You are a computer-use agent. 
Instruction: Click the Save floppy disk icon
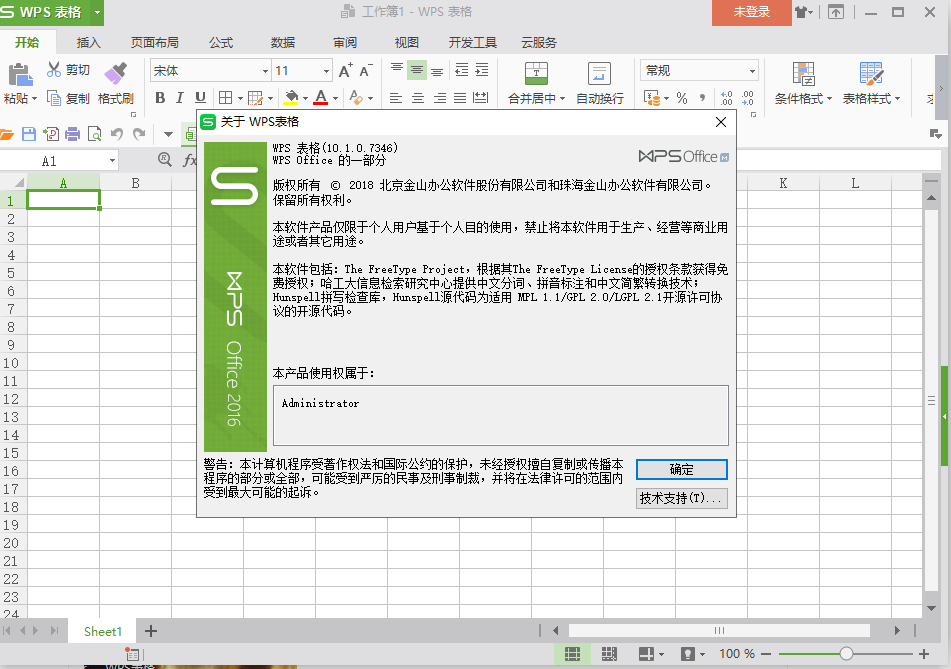pos(29,134)
